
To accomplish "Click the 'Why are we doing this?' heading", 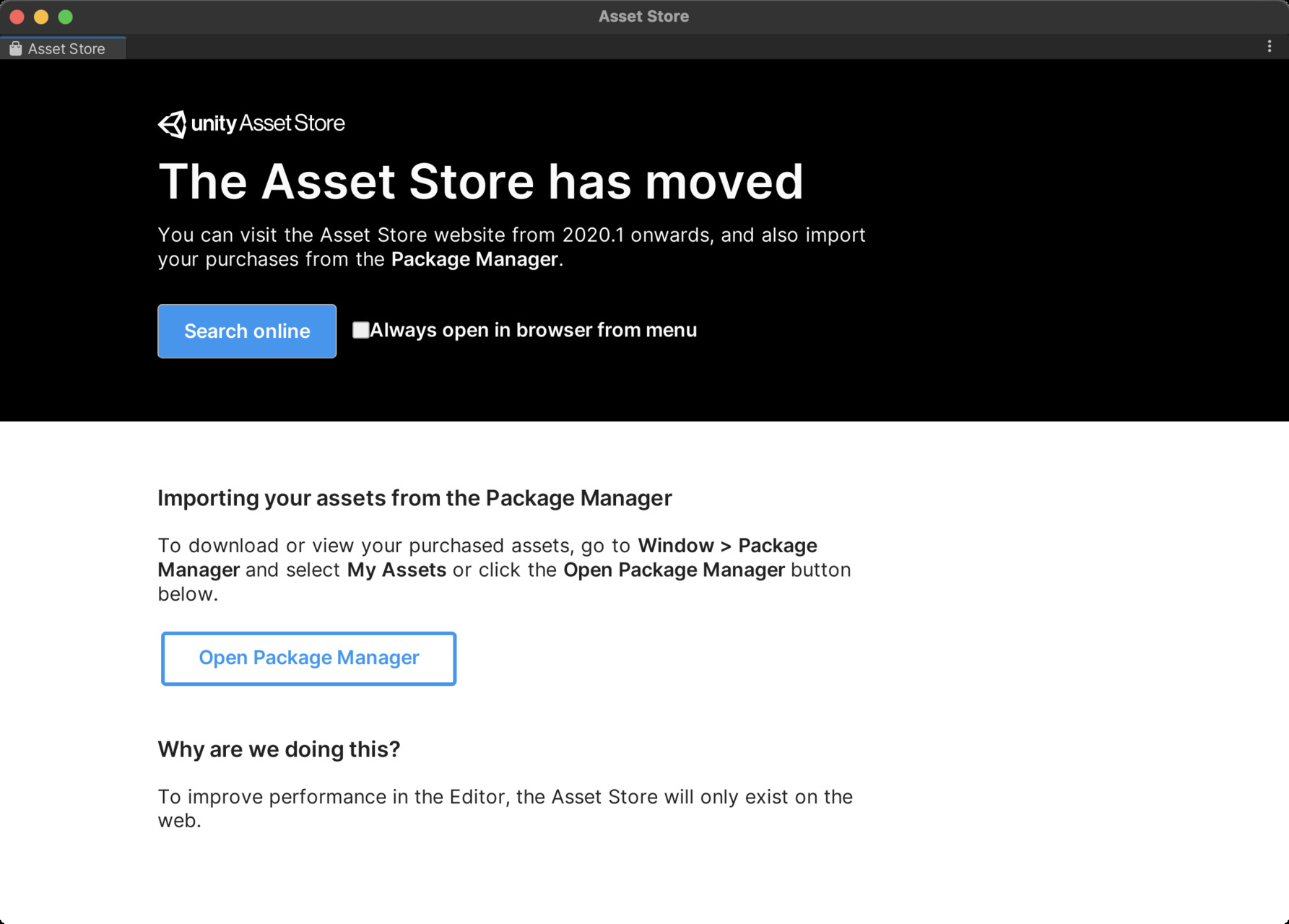I will [279, 749].
